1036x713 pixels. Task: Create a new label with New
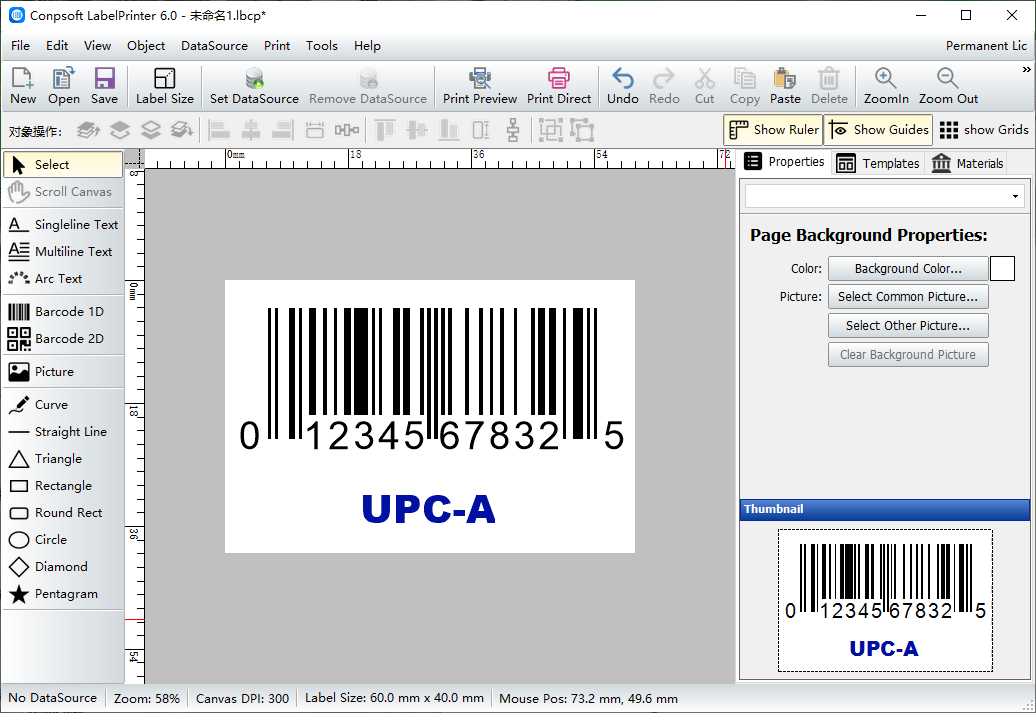coord(22,86)
